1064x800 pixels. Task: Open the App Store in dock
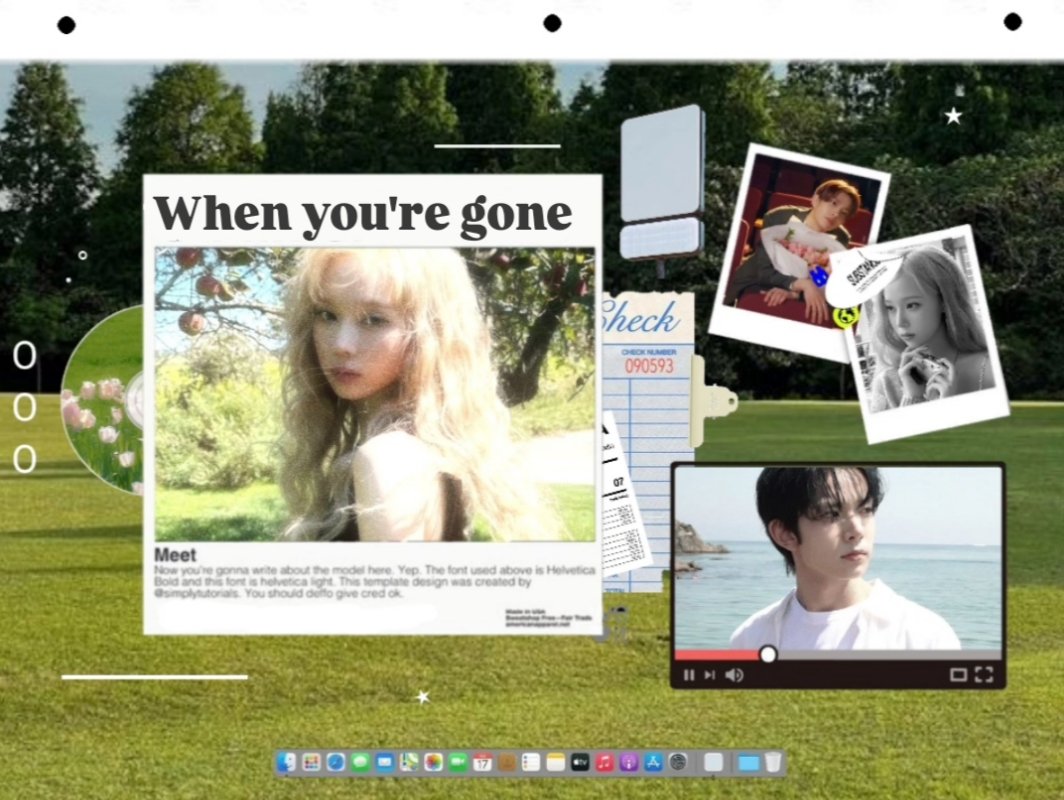[653, 762]
